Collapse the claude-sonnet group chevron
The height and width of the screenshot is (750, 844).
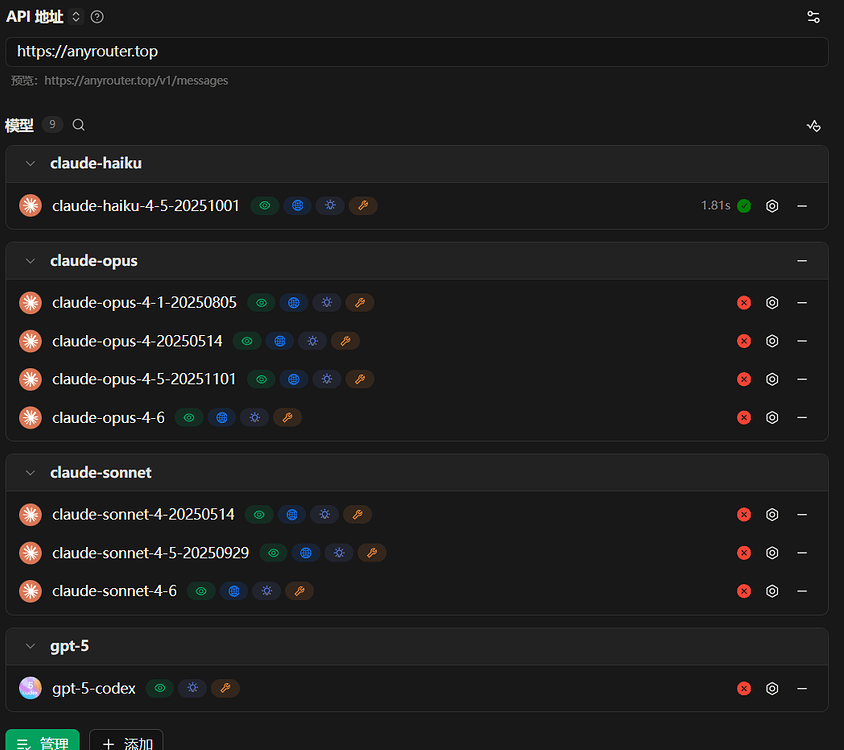click(x=30, y=473)
